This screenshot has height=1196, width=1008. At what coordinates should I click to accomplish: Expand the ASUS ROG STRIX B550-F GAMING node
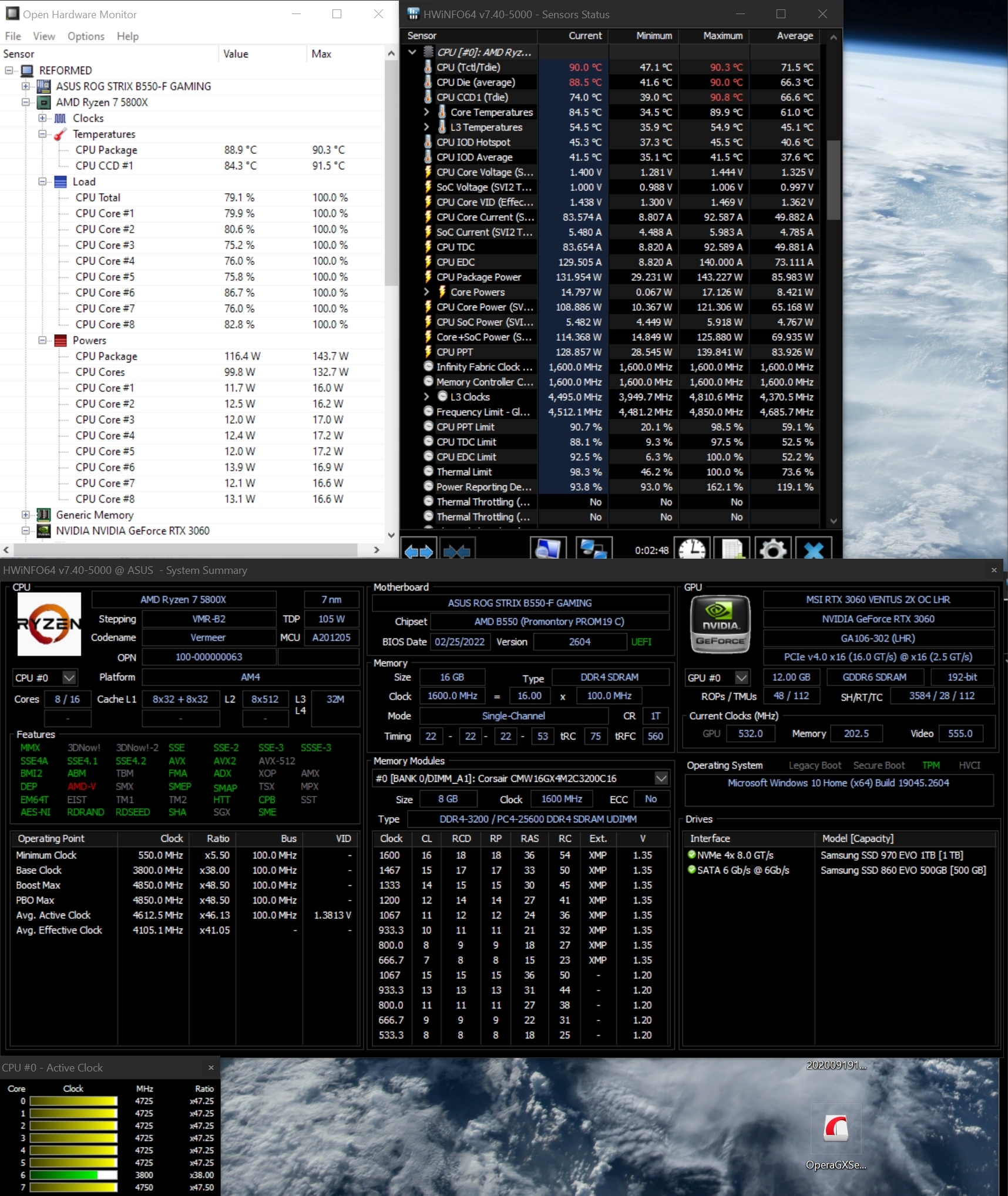(x=25, y=86)
